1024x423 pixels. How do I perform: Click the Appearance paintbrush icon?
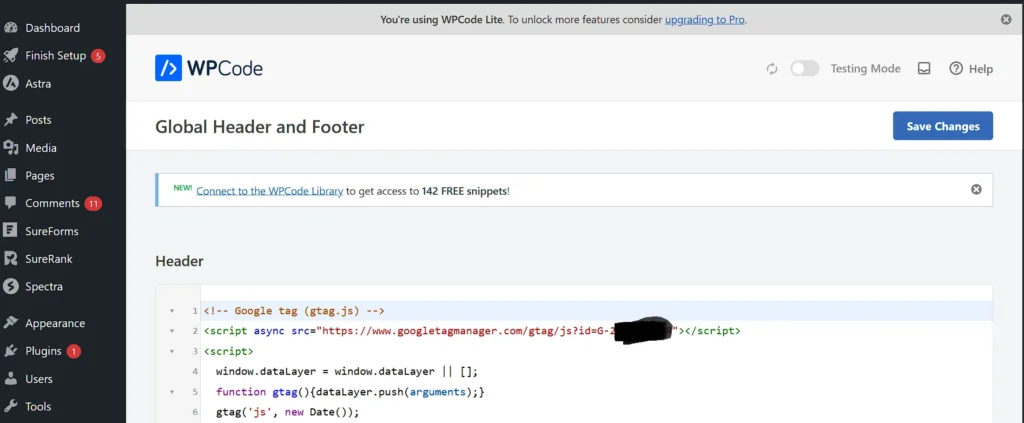pyautogui.click(x=10, y=323)
